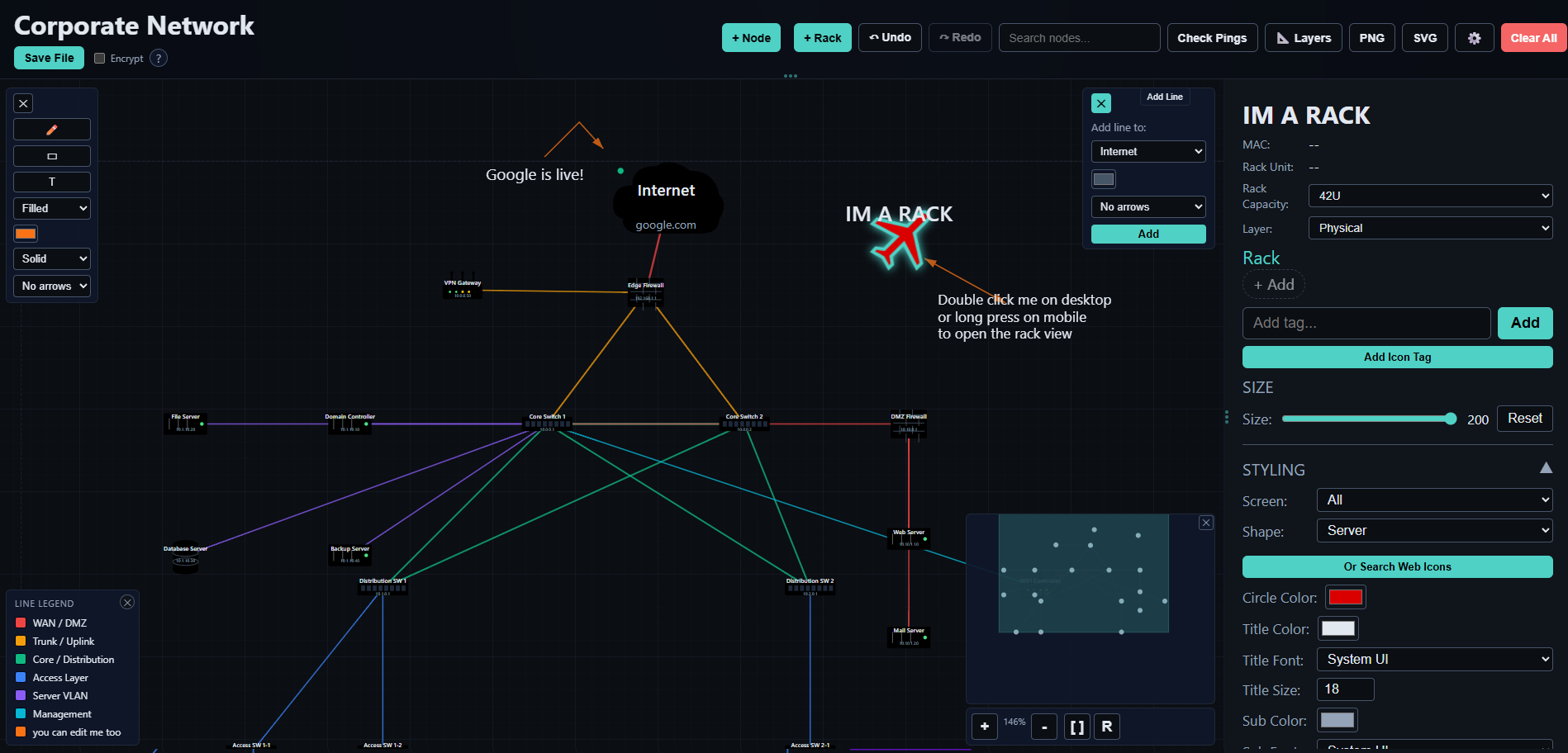Select the rectangle shape tool
1568x753 pixels.
(x=52, y=156)
